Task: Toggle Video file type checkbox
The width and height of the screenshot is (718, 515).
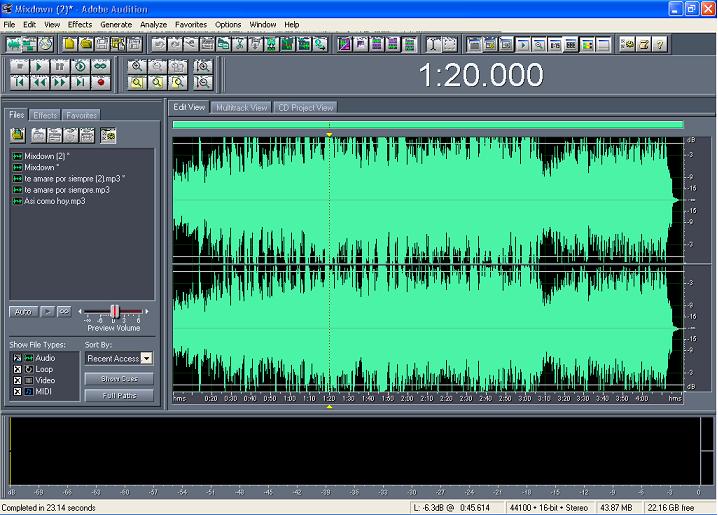Action: (17, 380)
